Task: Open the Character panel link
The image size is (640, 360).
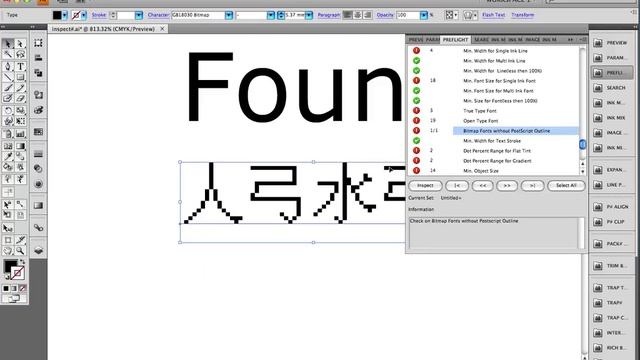Action: tap(158, 15)
